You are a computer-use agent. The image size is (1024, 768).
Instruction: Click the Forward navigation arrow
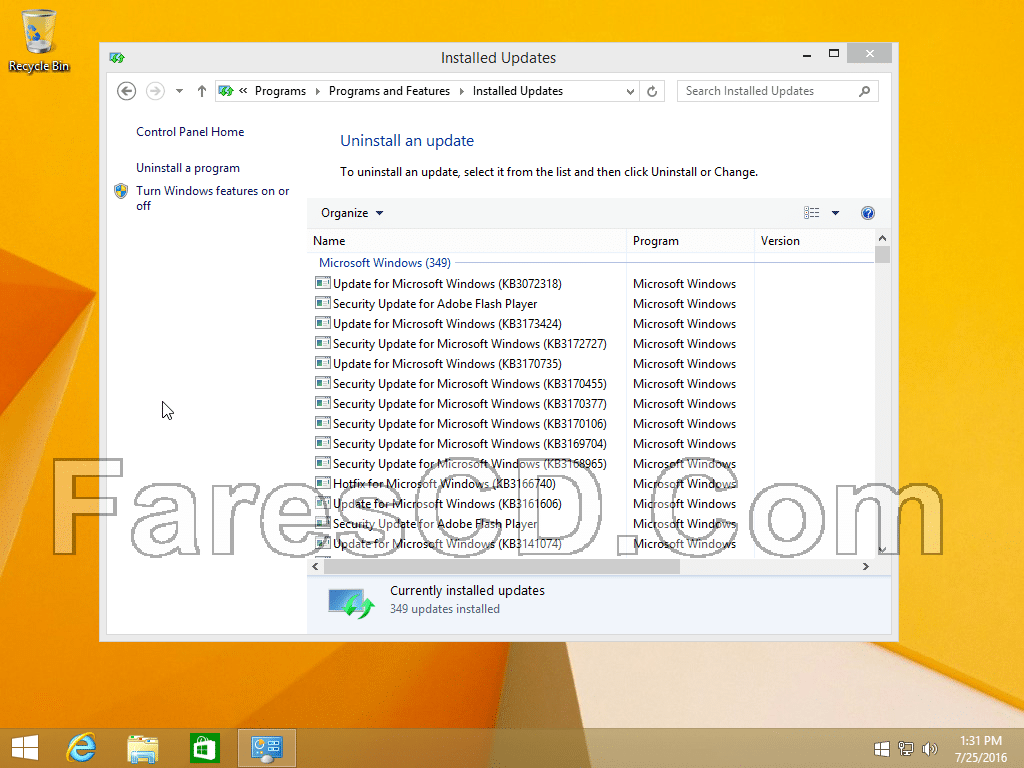tap(155, 91)
